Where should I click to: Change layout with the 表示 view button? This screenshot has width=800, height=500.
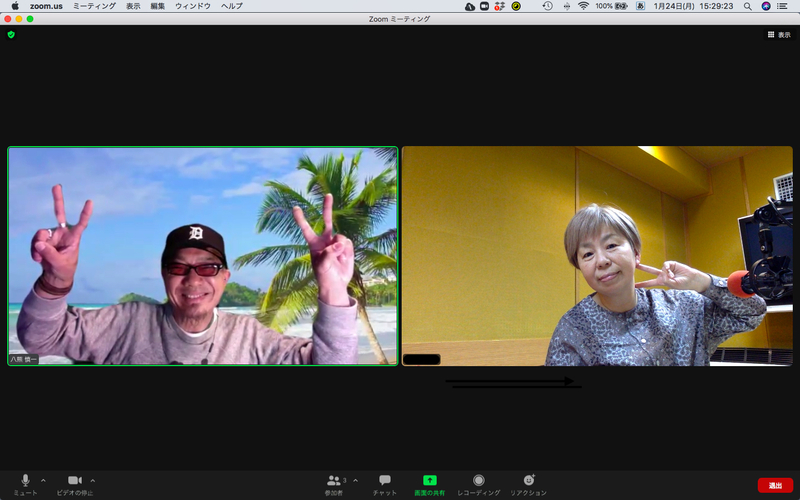coord(778,34)
